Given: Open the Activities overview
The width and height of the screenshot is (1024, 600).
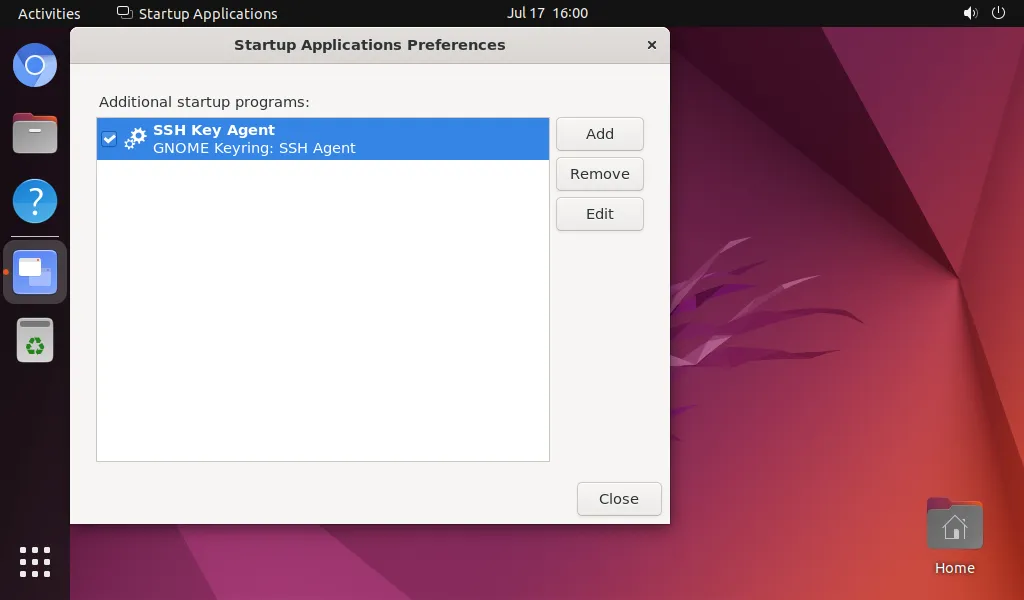Looking at the screenshot, I should coord(48,13).
